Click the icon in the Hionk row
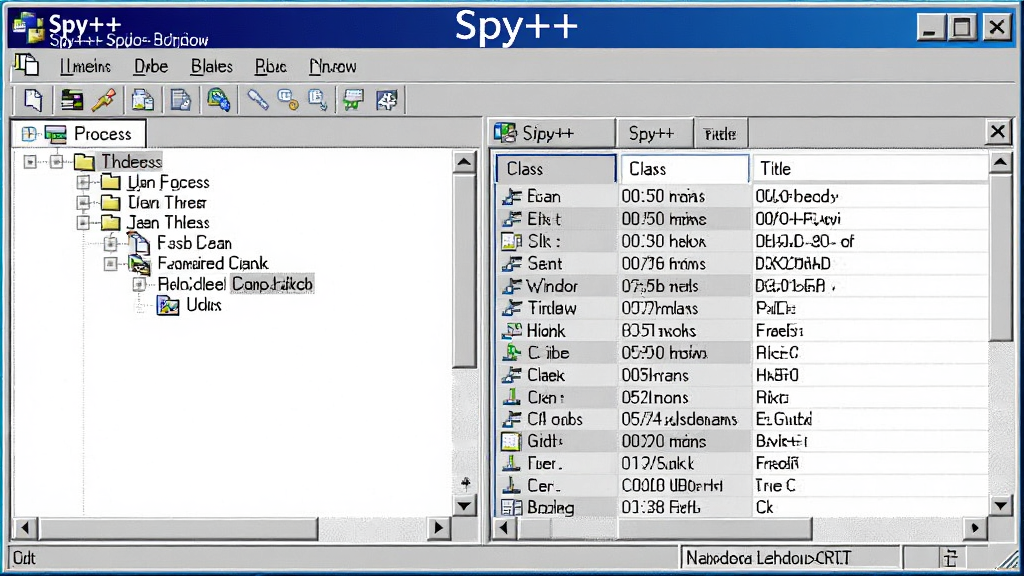1024x576 pixels. [511, 330]
